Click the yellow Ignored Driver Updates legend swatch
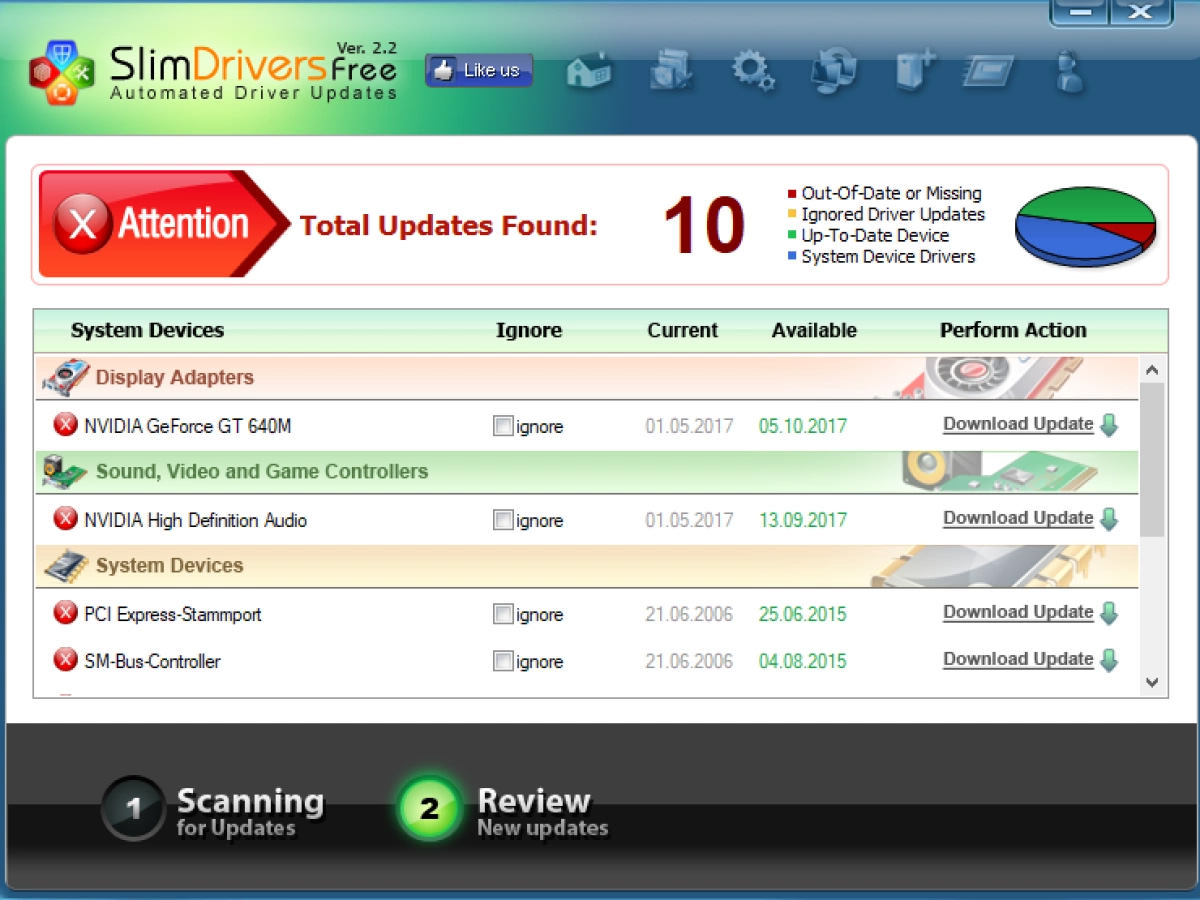Screen dimensions: 1200x900 point(792,215)
